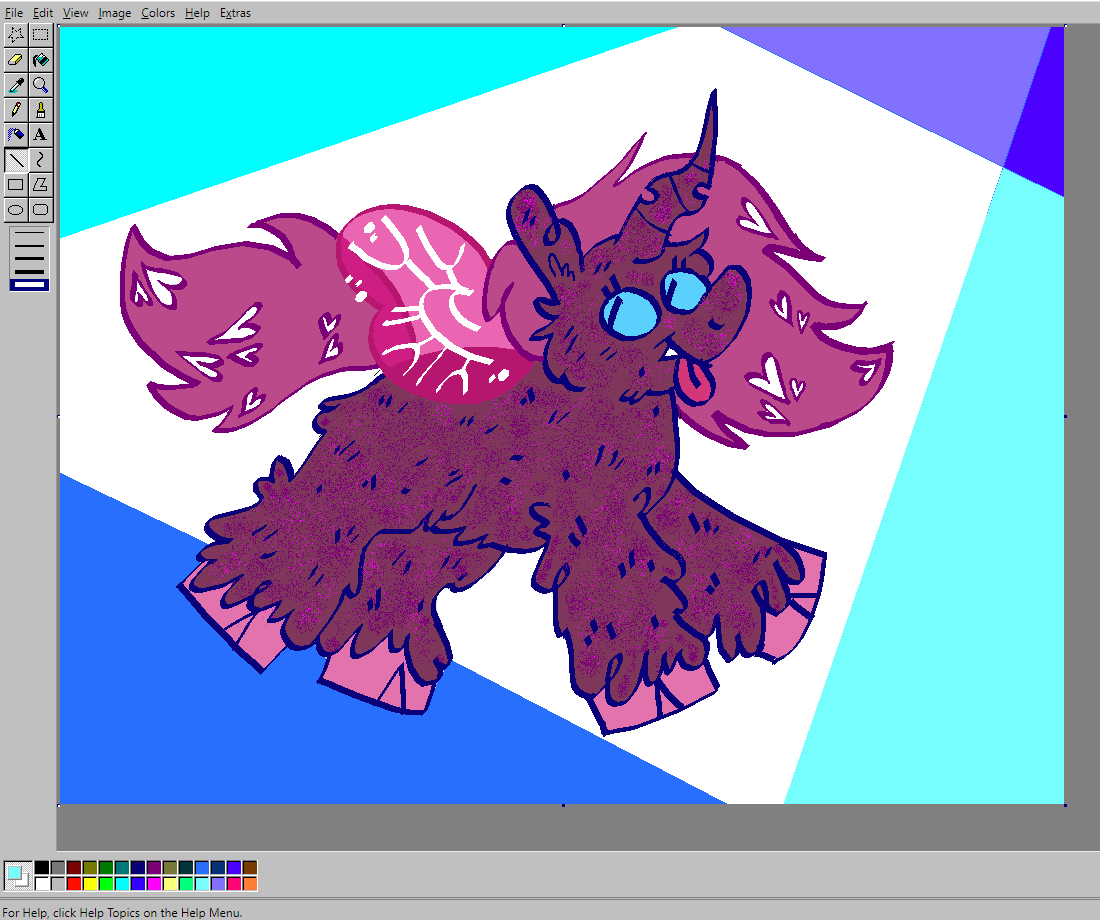Screen dimensions: 1100x920
Task: Choose the teal swatch in top row
Action: [x=122, y=868]
